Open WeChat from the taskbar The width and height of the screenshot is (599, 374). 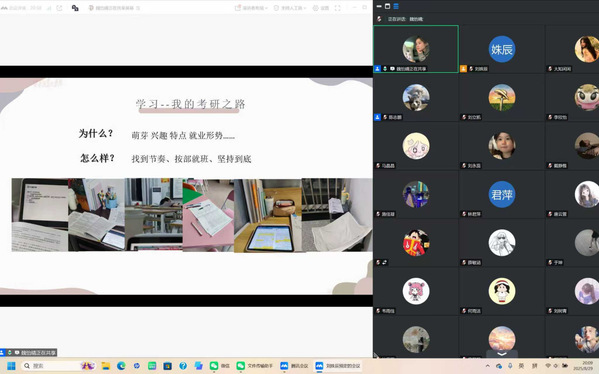[219, 366]
